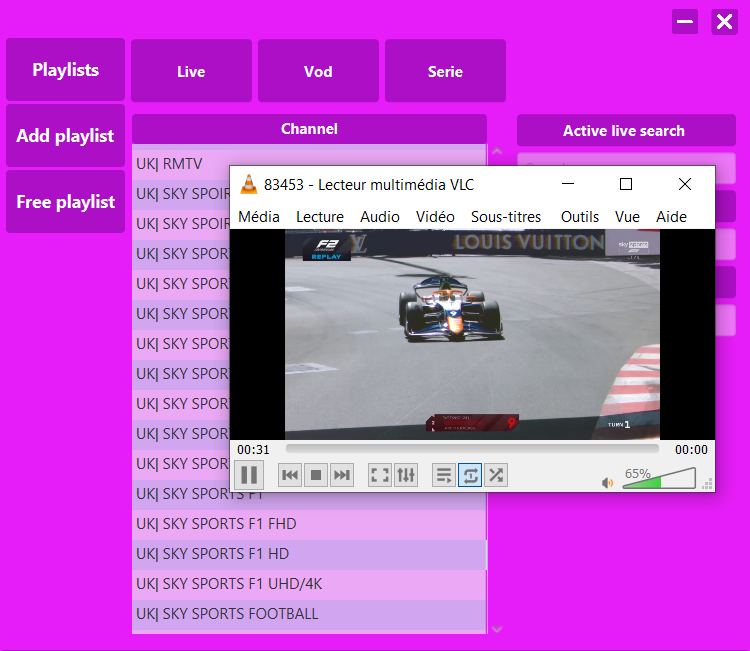The image size is (750, 651).
Task: Pause playback in VLC
Action: (x=249, y=475)
